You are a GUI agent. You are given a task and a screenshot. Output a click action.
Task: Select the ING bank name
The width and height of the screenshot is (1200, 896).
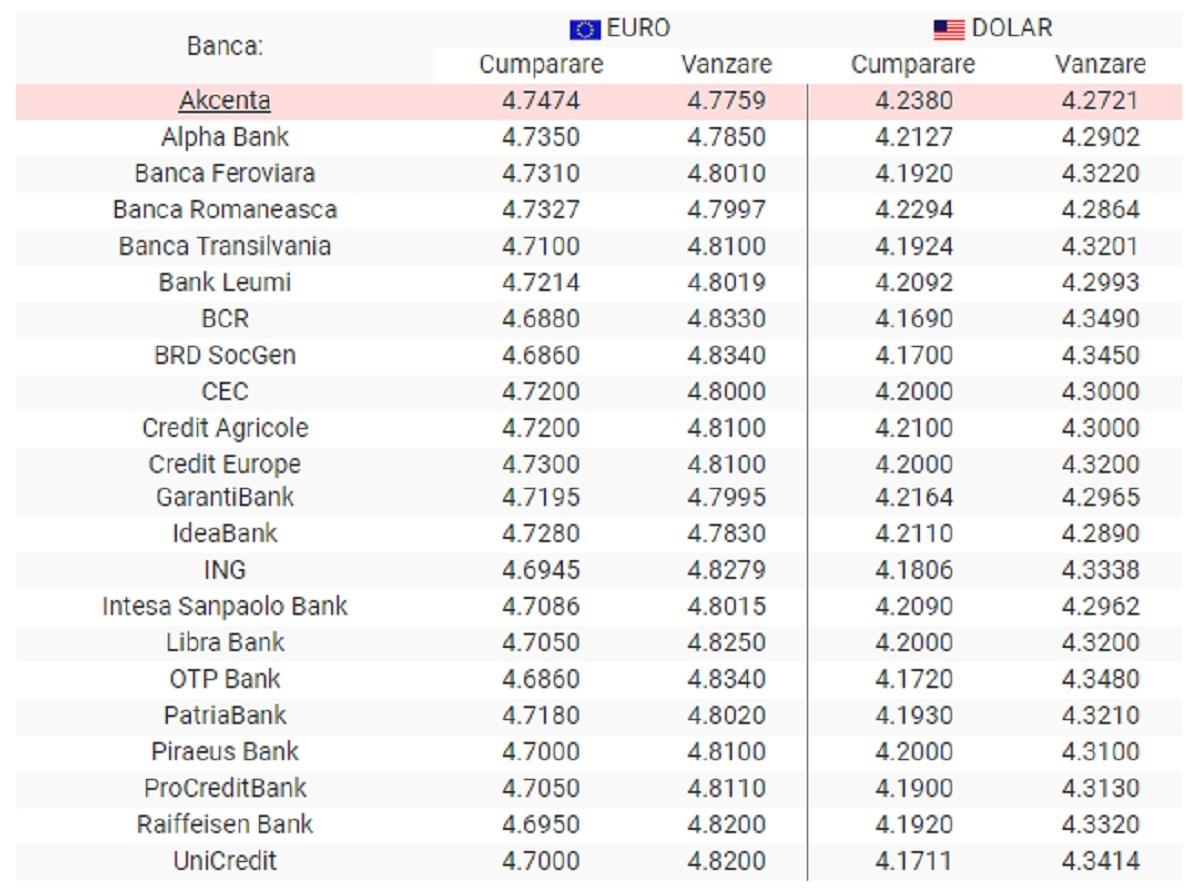point(225,570)
